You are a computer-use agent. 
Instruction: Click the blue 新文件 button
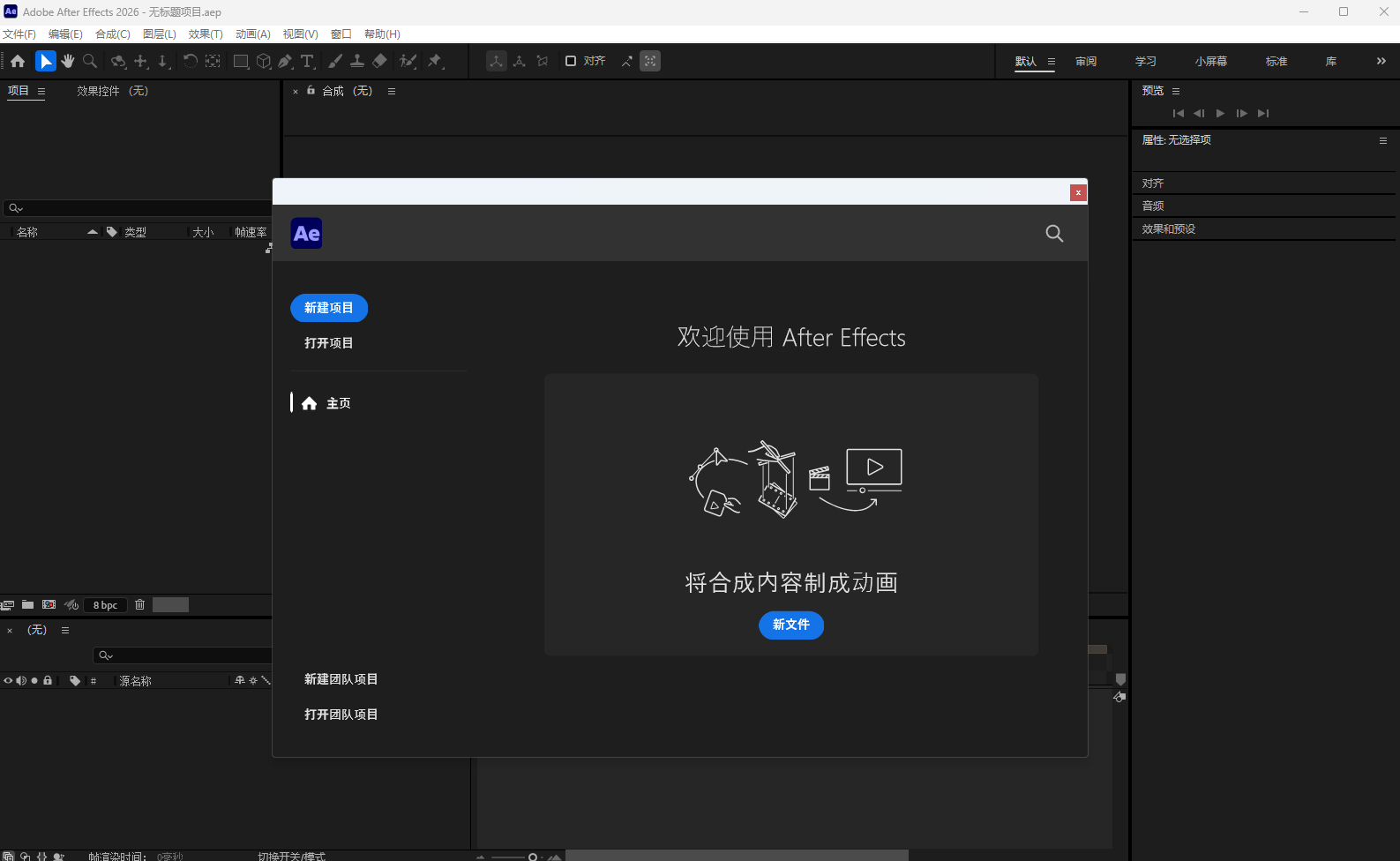791,625
